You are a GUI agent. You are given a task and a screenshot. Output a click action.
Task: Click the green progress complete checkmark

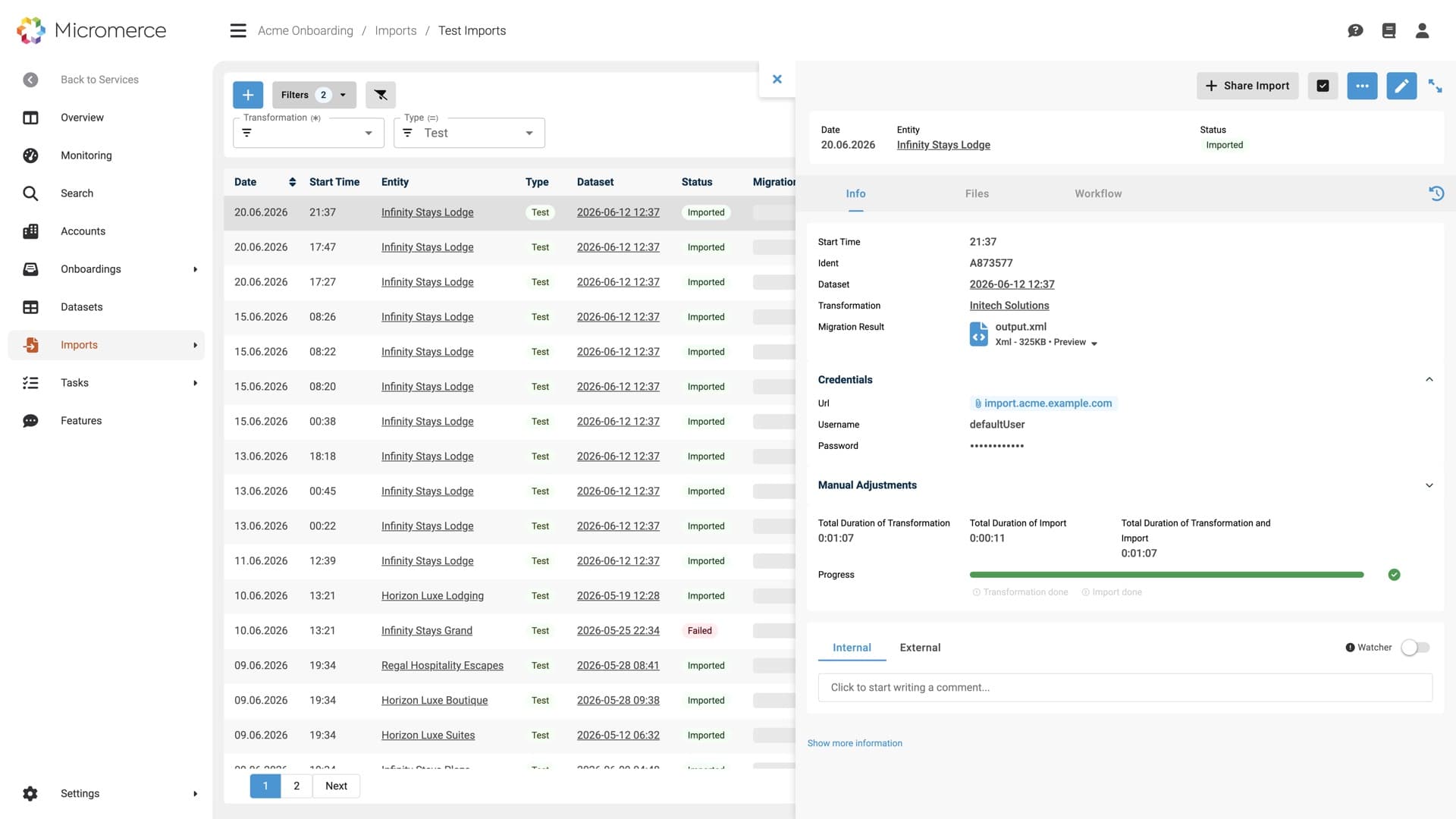tap(1394, 575)
